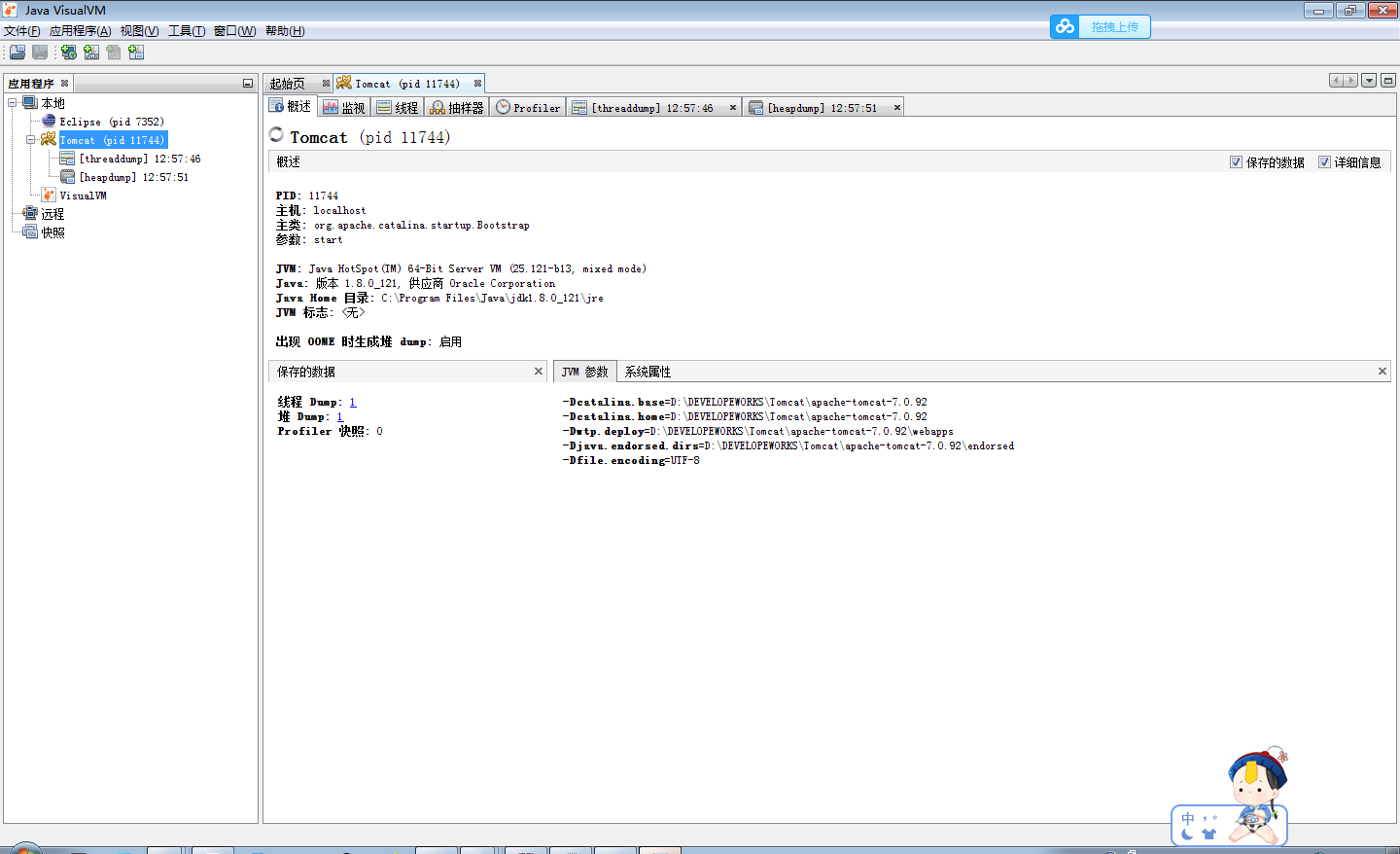Click the Tomcat cat icon in the tree
1400x854 pixels.
coord(49,139)
